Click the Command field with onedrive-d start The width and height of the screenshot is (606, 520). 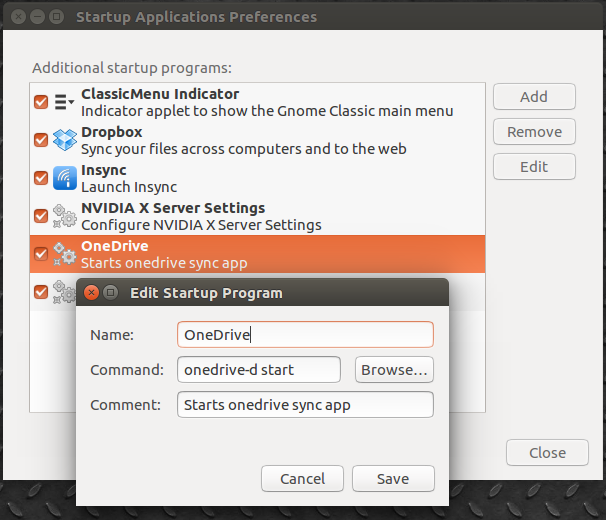pos(259,370)
